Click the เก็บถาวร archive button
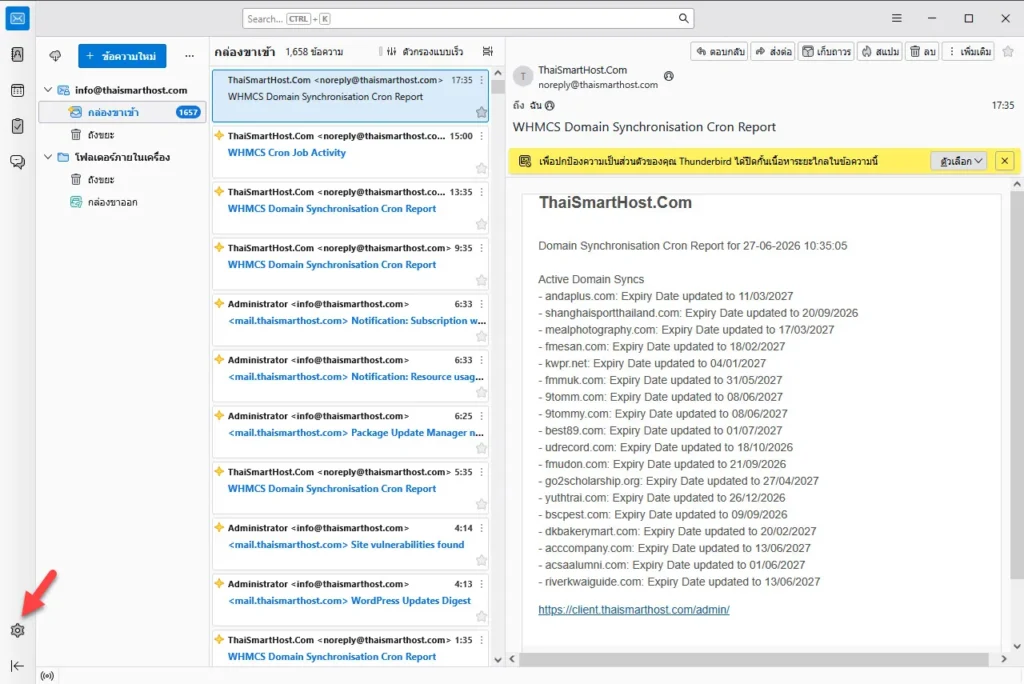The height and width of the screenshot is (684, 1024). [x=827, y=52]
